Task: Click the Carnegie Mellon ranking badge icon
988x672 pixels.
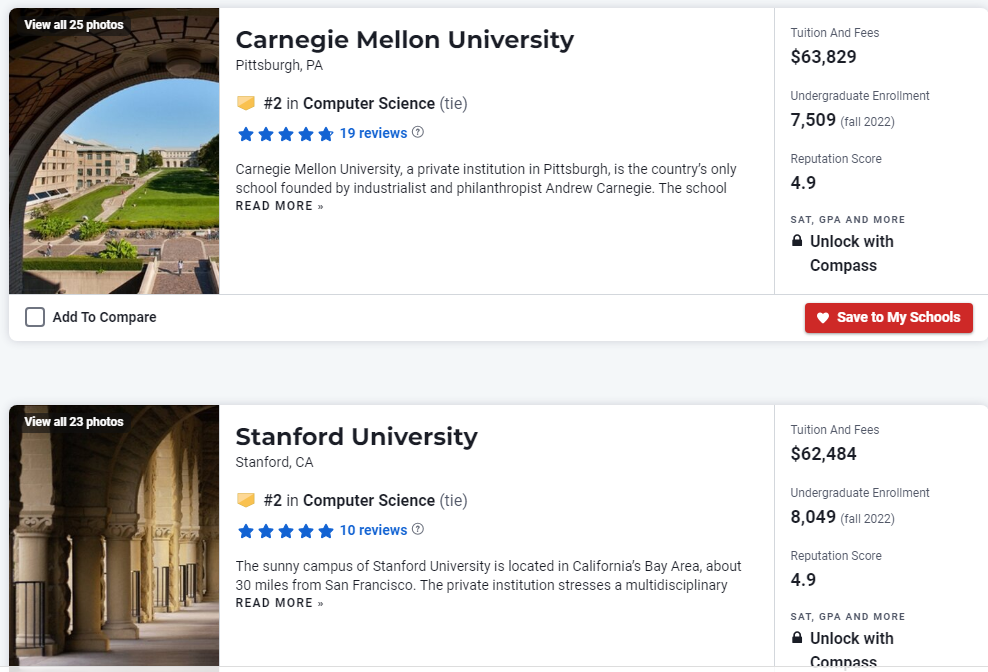Action: click(x=246, y=103)
